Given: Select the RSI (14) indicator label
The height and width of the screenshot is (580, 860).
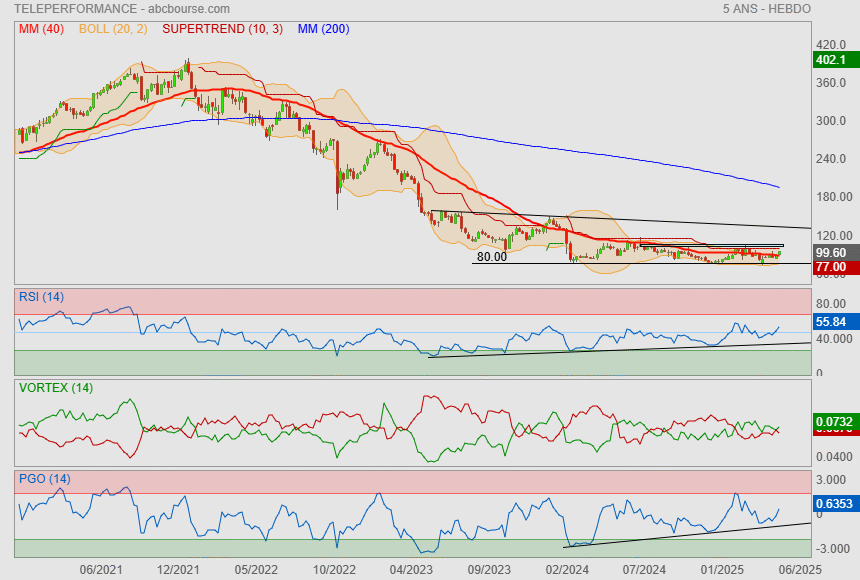Looking at the screenshot, I should pyautogui.click(x=42, y=297).
